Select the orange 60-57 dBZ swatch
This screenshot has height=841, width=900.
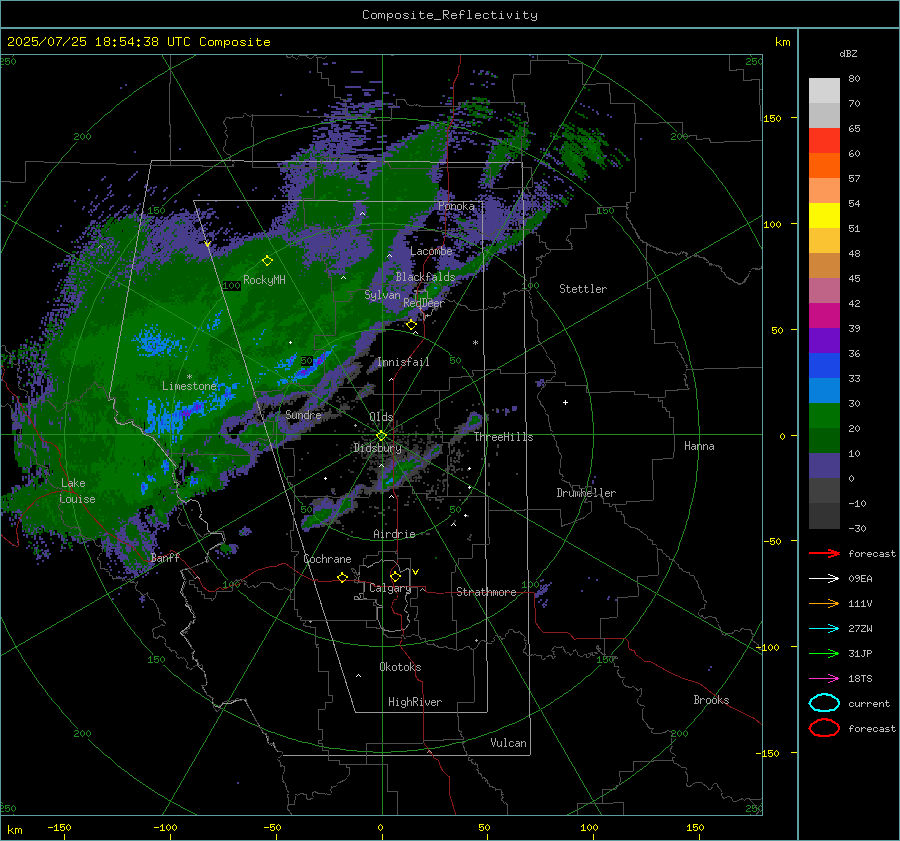coord(824,166)
